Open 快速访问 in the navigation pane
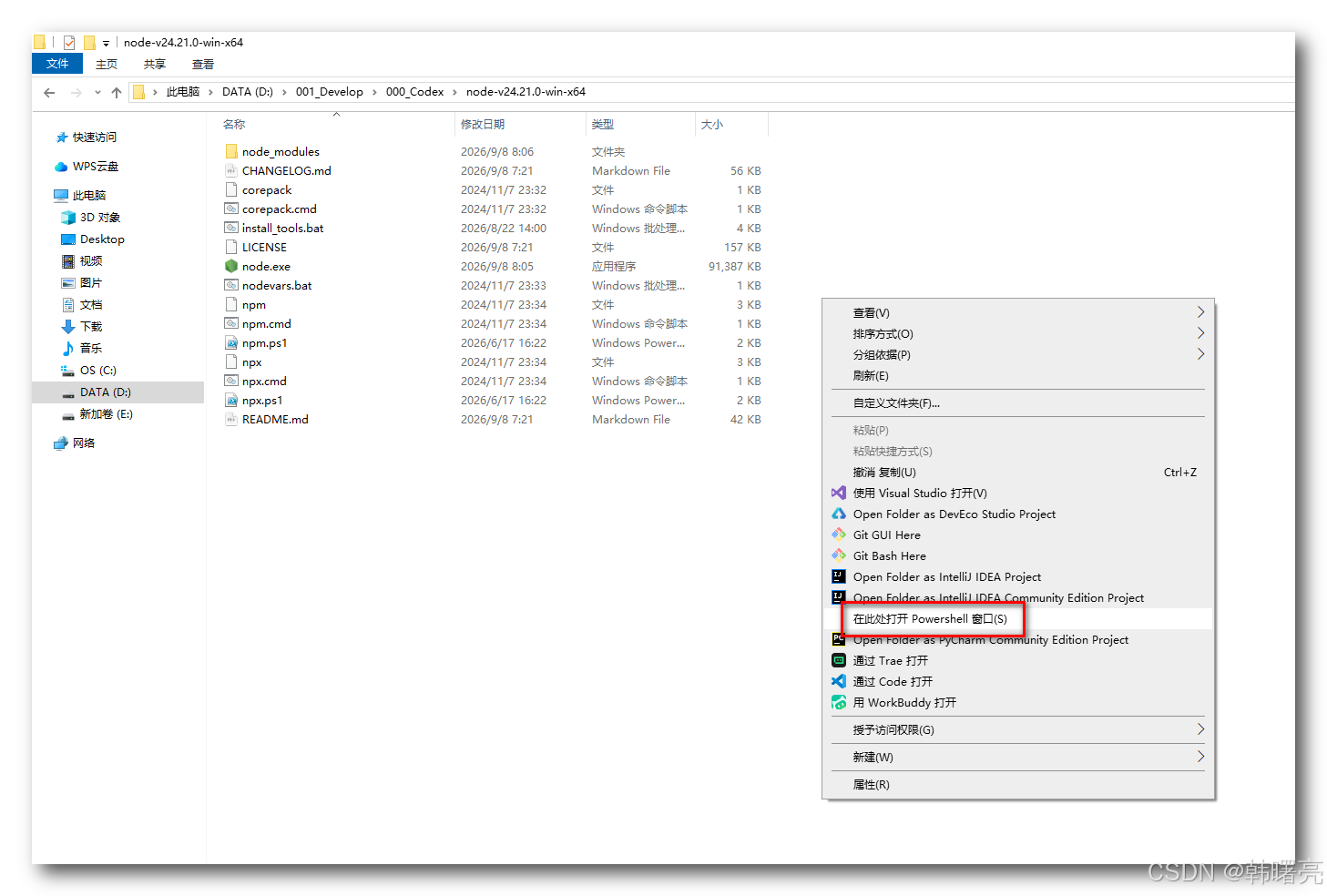Screen dimensions: 1327x896 tap(94, 137)
